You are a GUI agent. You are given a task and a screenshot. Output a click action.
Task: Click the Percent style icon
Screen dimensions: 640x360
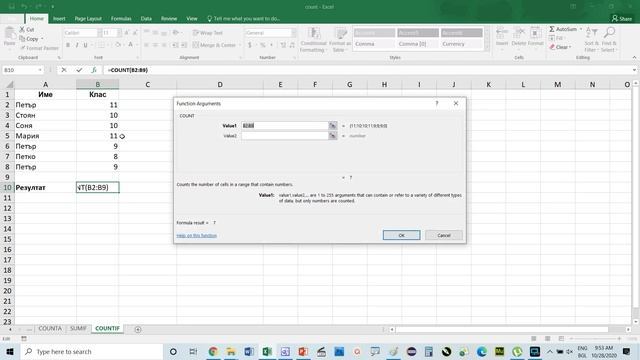[262, 45]
